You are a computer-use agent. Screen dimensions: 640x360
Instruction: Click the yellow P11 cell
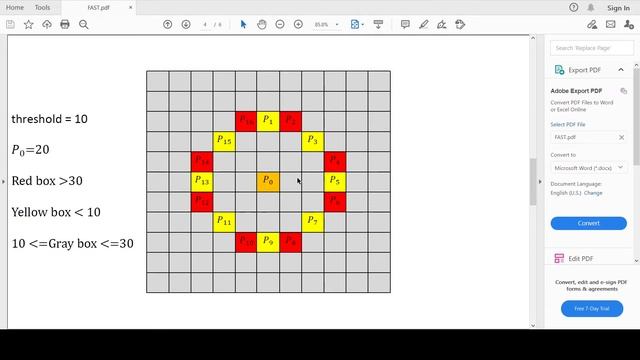[x=224, y=222]
